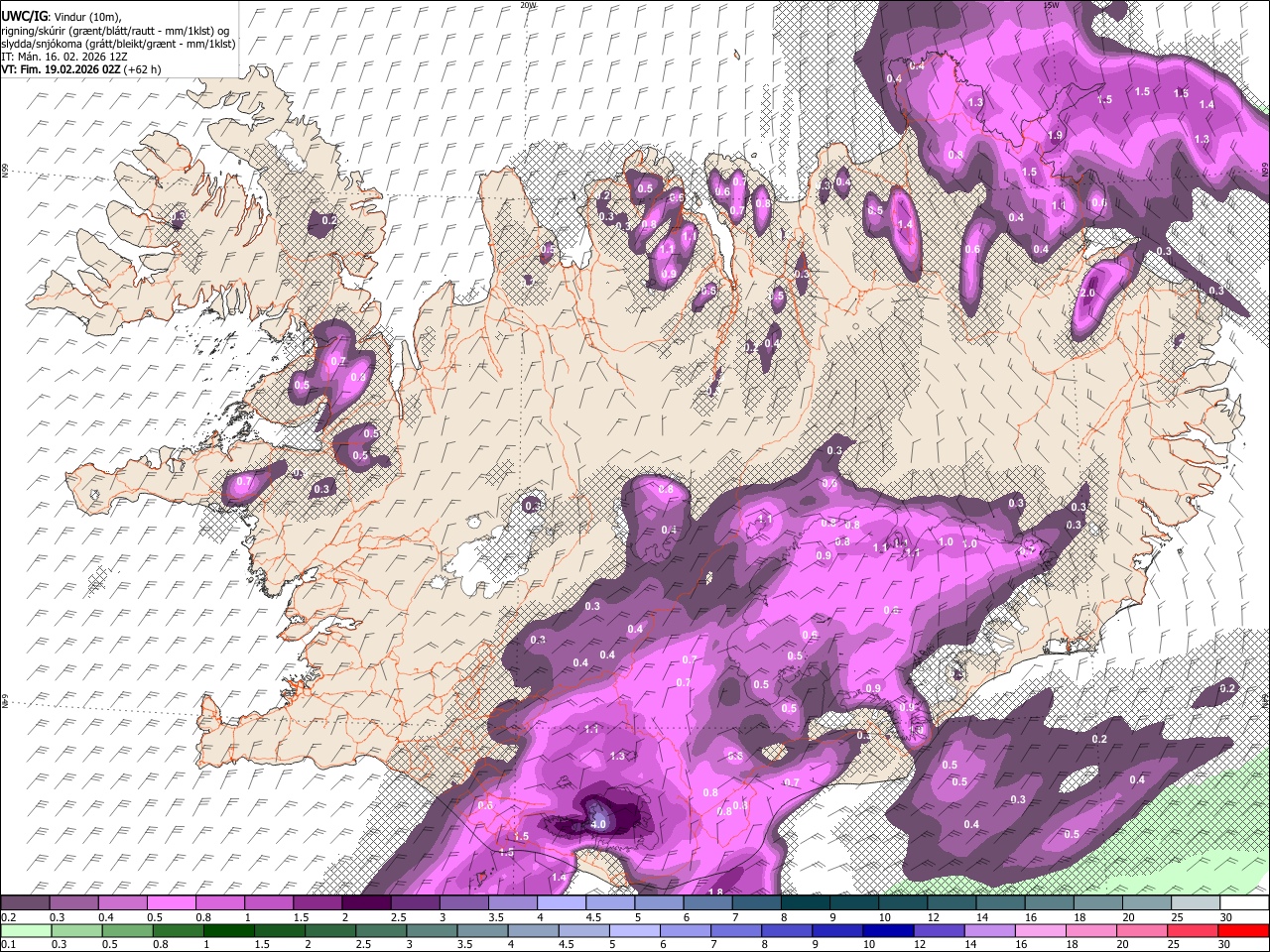Screen dimensions: 1270x952
Task: Click the '20W' longitude label at top
Action: pos(528,5)
